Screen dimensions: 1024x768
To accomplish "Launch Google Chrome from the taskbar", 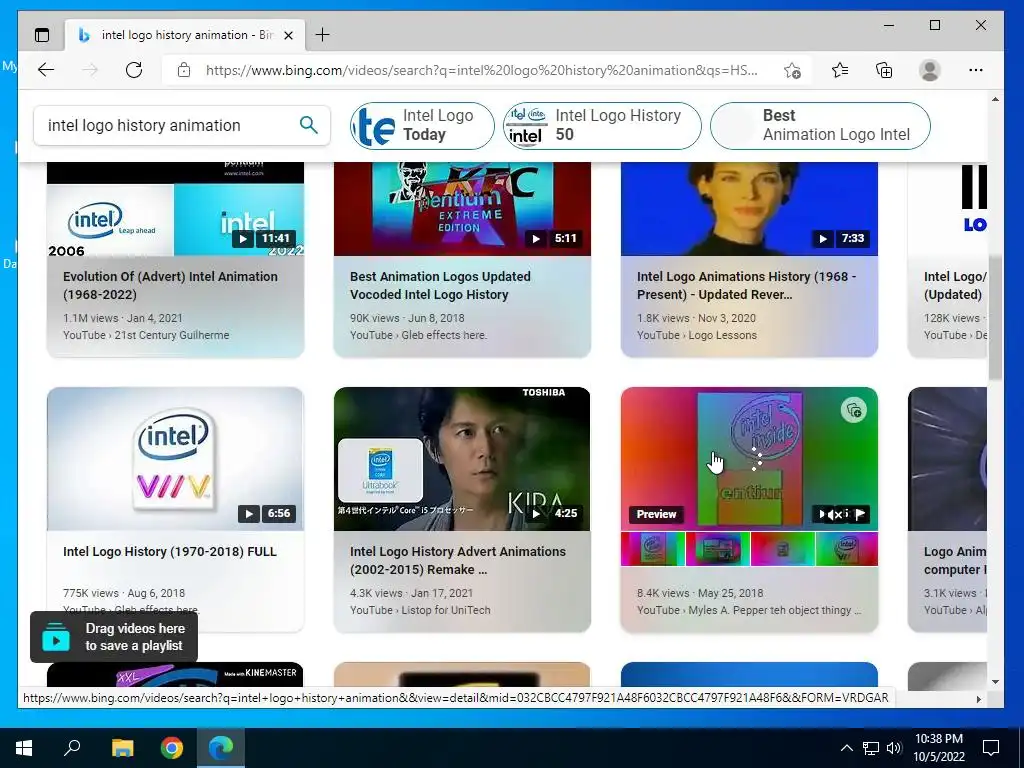I will tap(172, 748).
